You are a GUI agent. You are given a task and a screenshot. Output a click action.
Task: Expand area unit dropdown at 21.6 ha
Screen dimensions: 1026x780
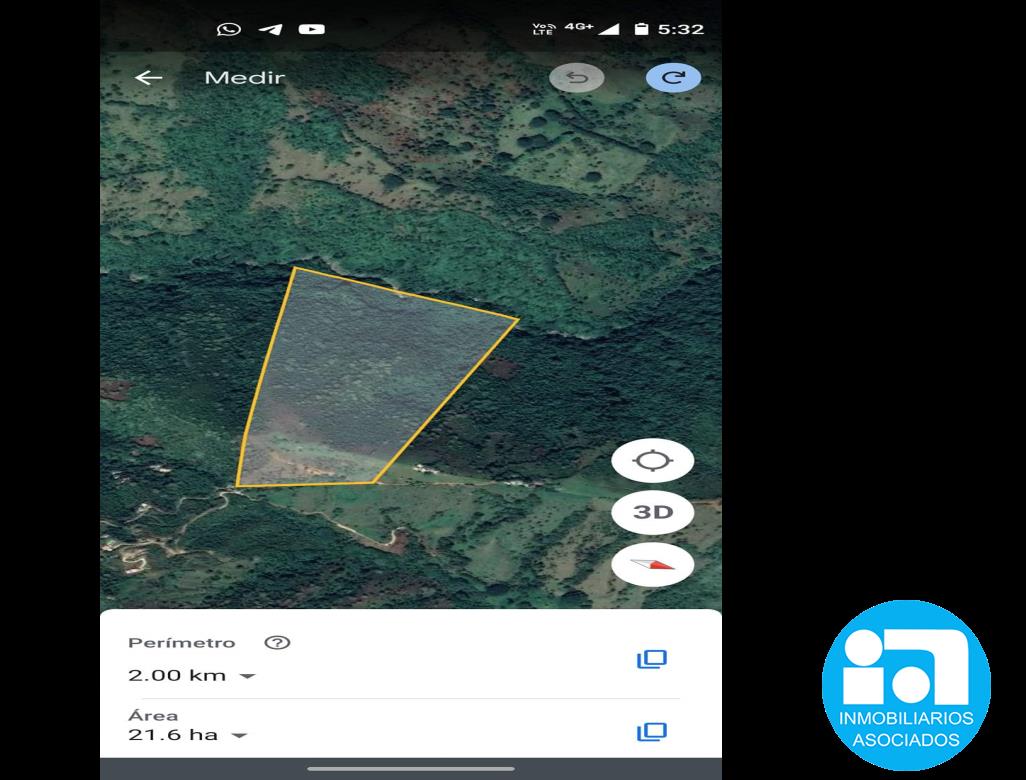(x=239, y=736)
